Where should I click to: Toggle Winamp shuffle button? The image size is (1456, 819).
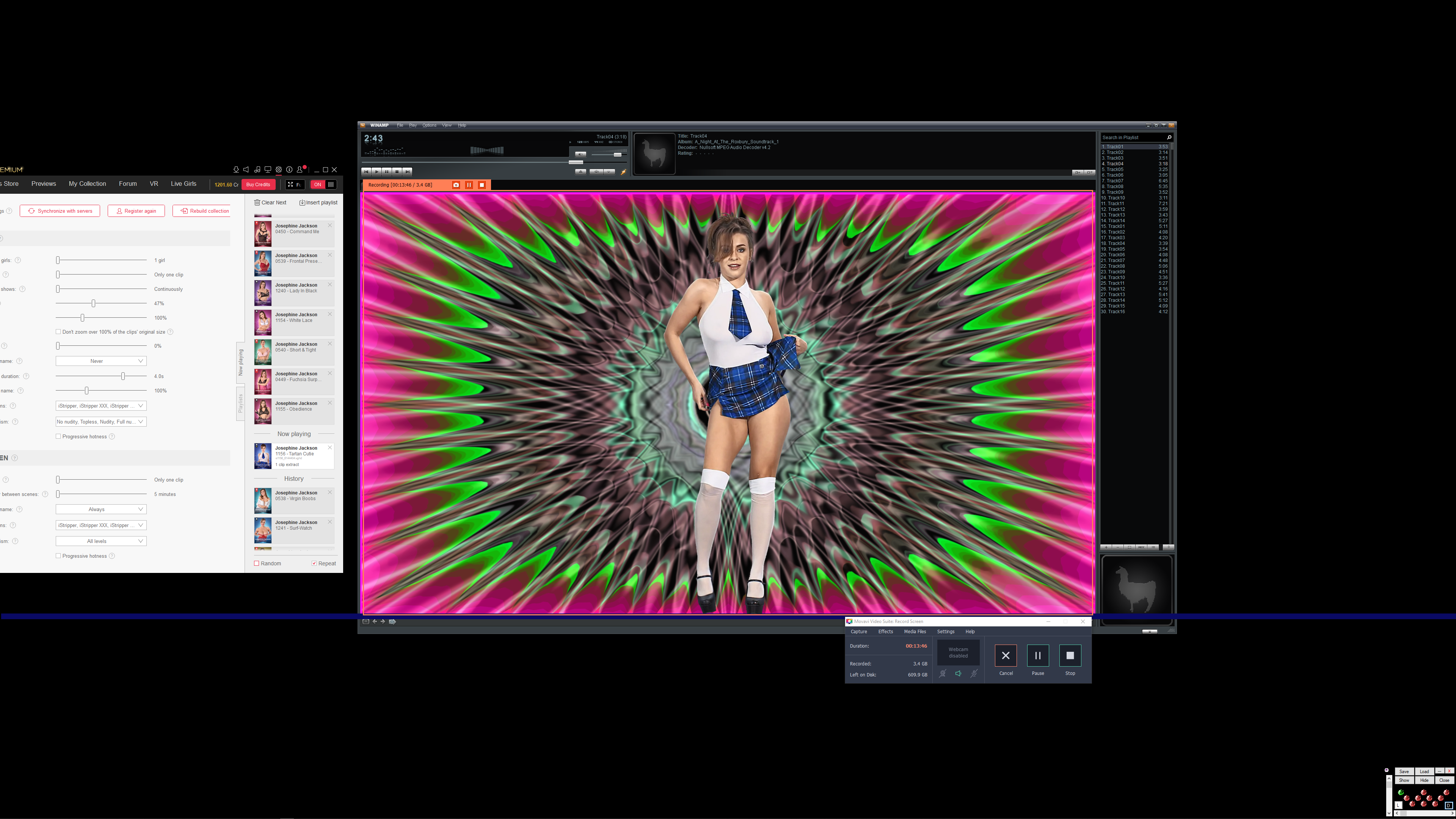pos(596,172)
